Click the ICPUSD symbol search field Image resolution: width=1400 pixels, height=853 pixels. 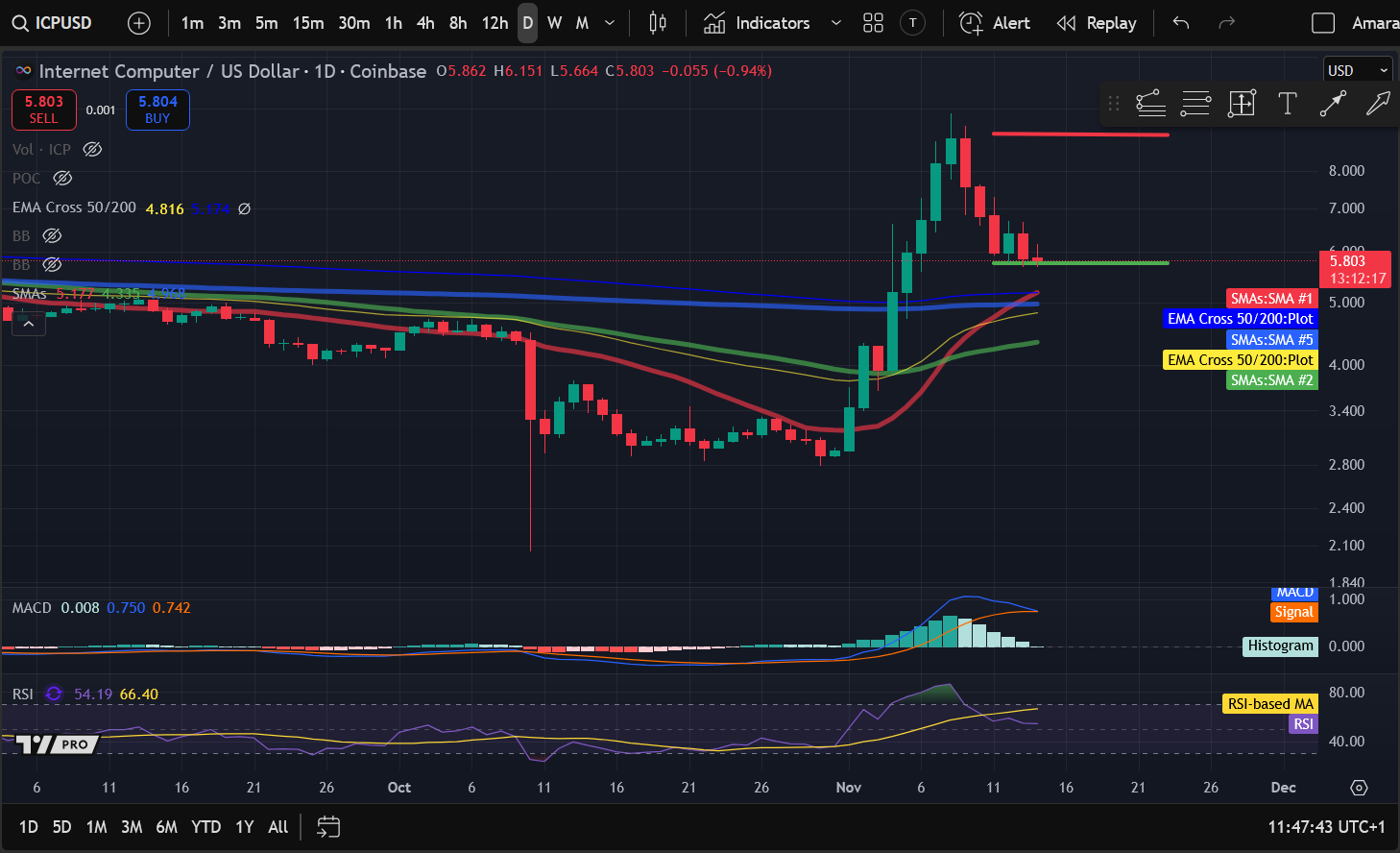54,23
